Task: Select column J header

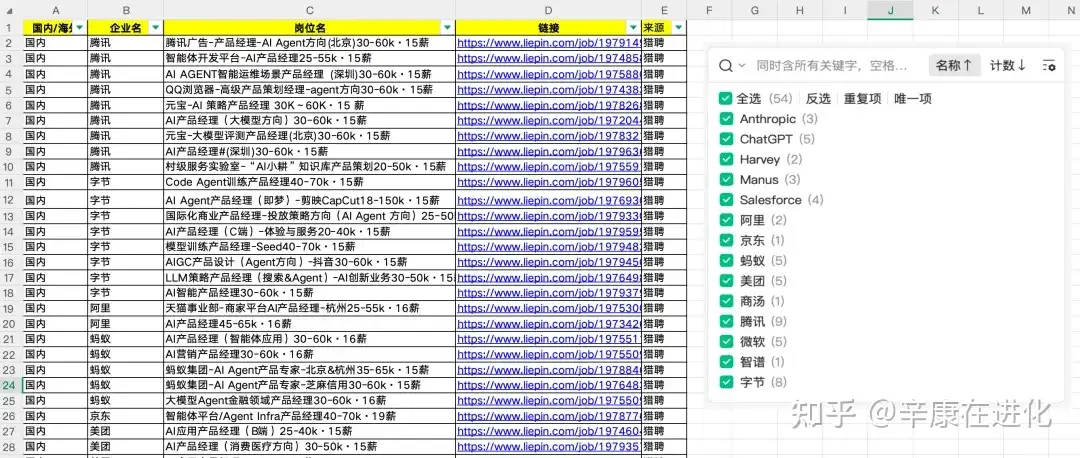Action: point(890,10)
